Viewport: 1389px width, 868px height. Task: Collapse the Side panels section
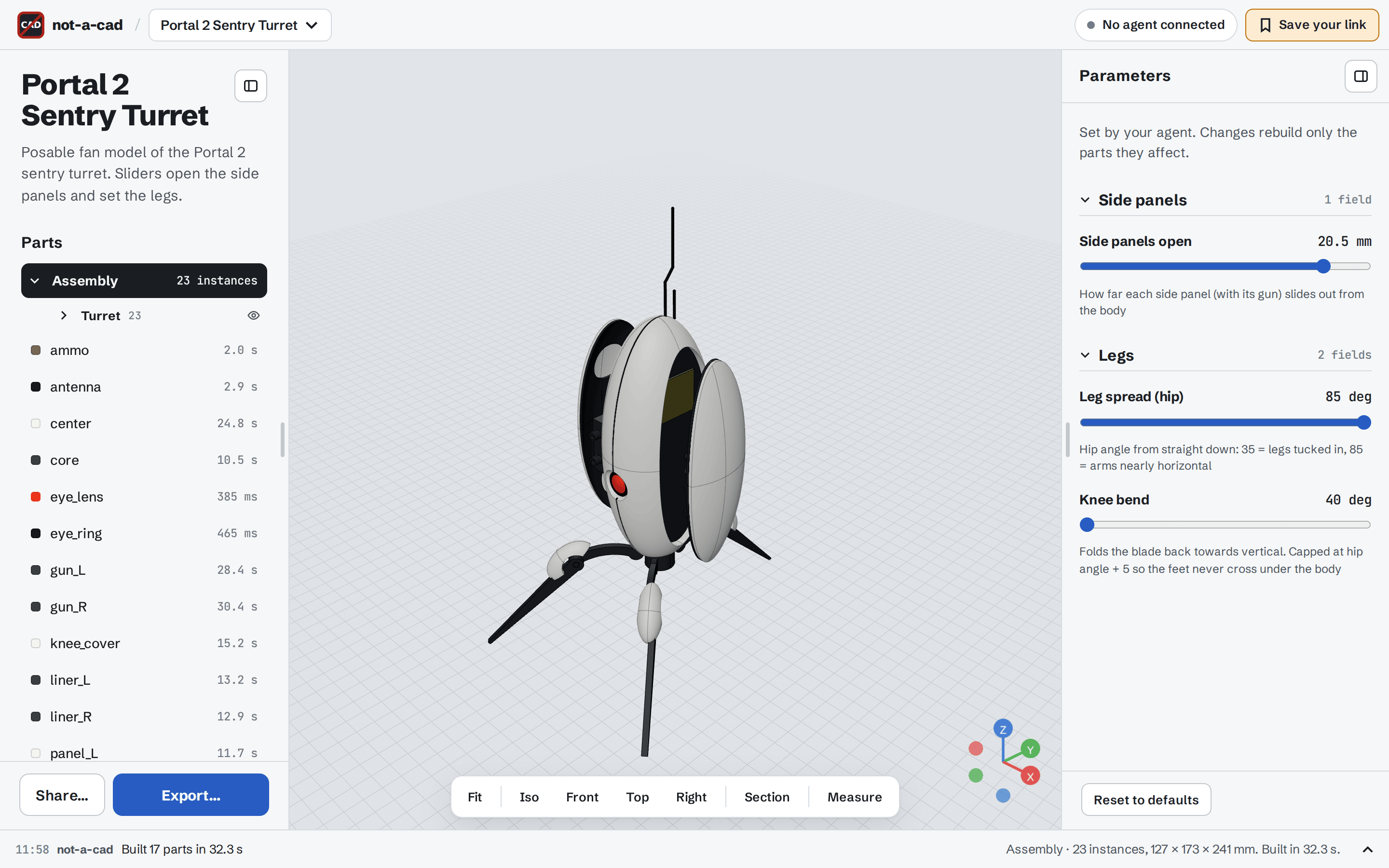pos(1085,200)
